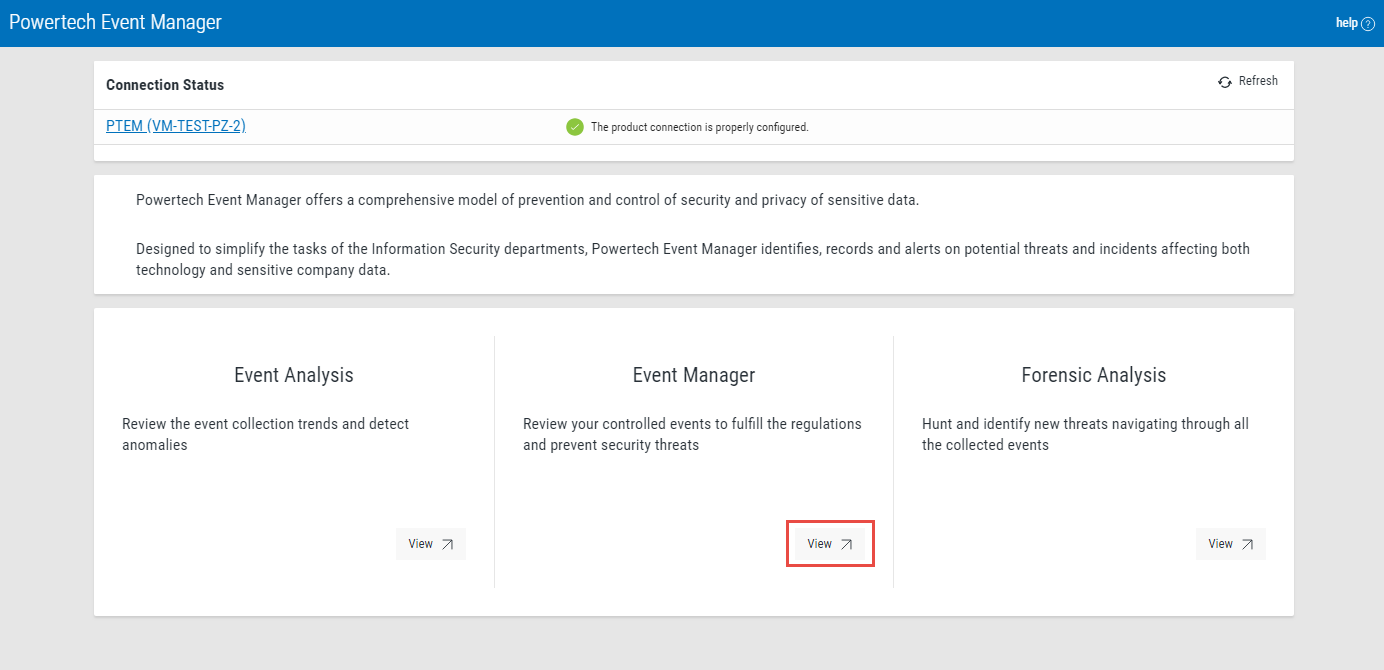Click the Forensic Analysis card title
The image size is (1384, 670).
(1094, 375)
